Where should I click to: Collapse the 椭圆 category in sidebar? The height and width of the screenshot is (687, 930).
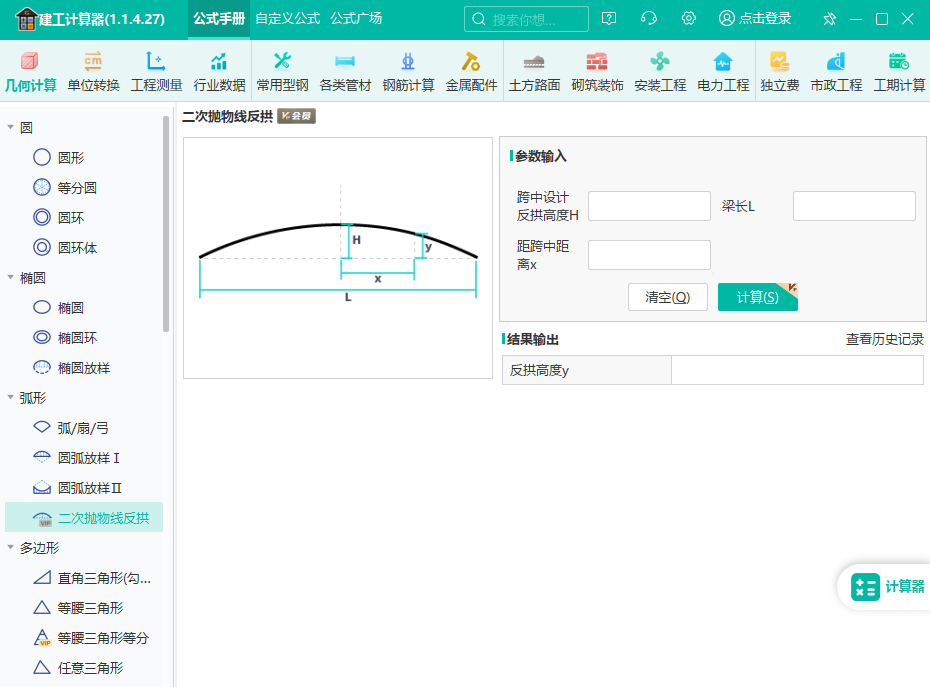tap(11, 277)
